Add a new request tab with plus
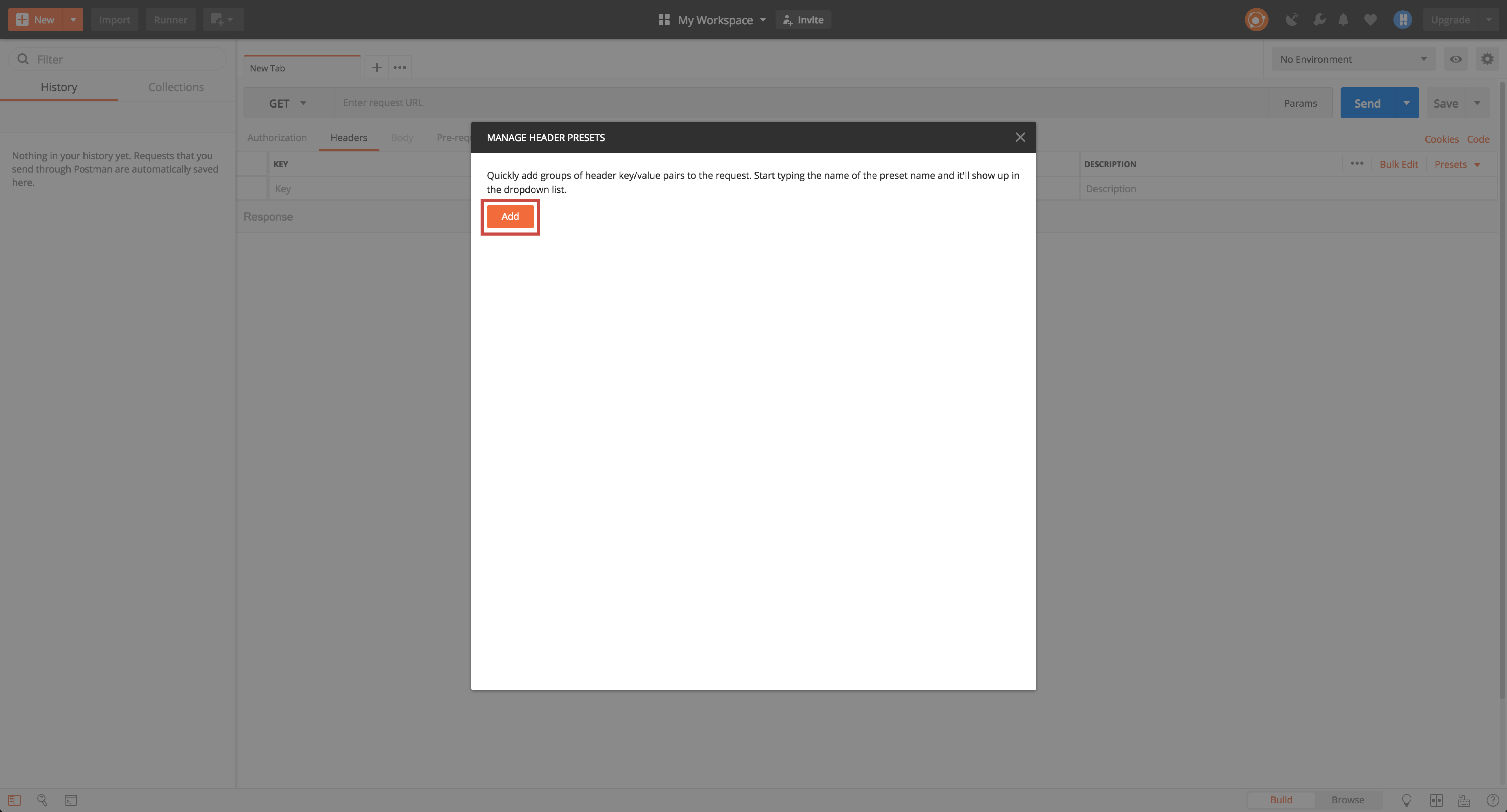The image size is (1507, 812). [x=377, y=67]
